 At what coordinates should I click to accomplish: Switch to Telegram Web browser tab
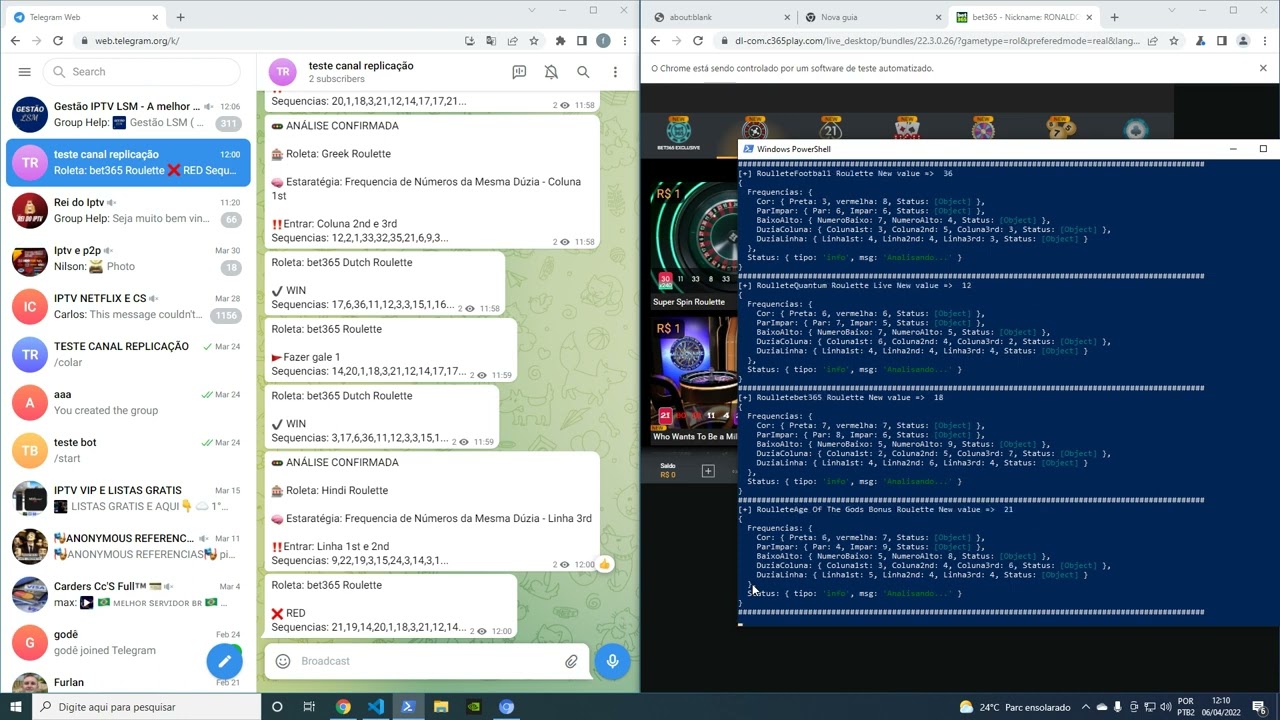tap(85, 17)
